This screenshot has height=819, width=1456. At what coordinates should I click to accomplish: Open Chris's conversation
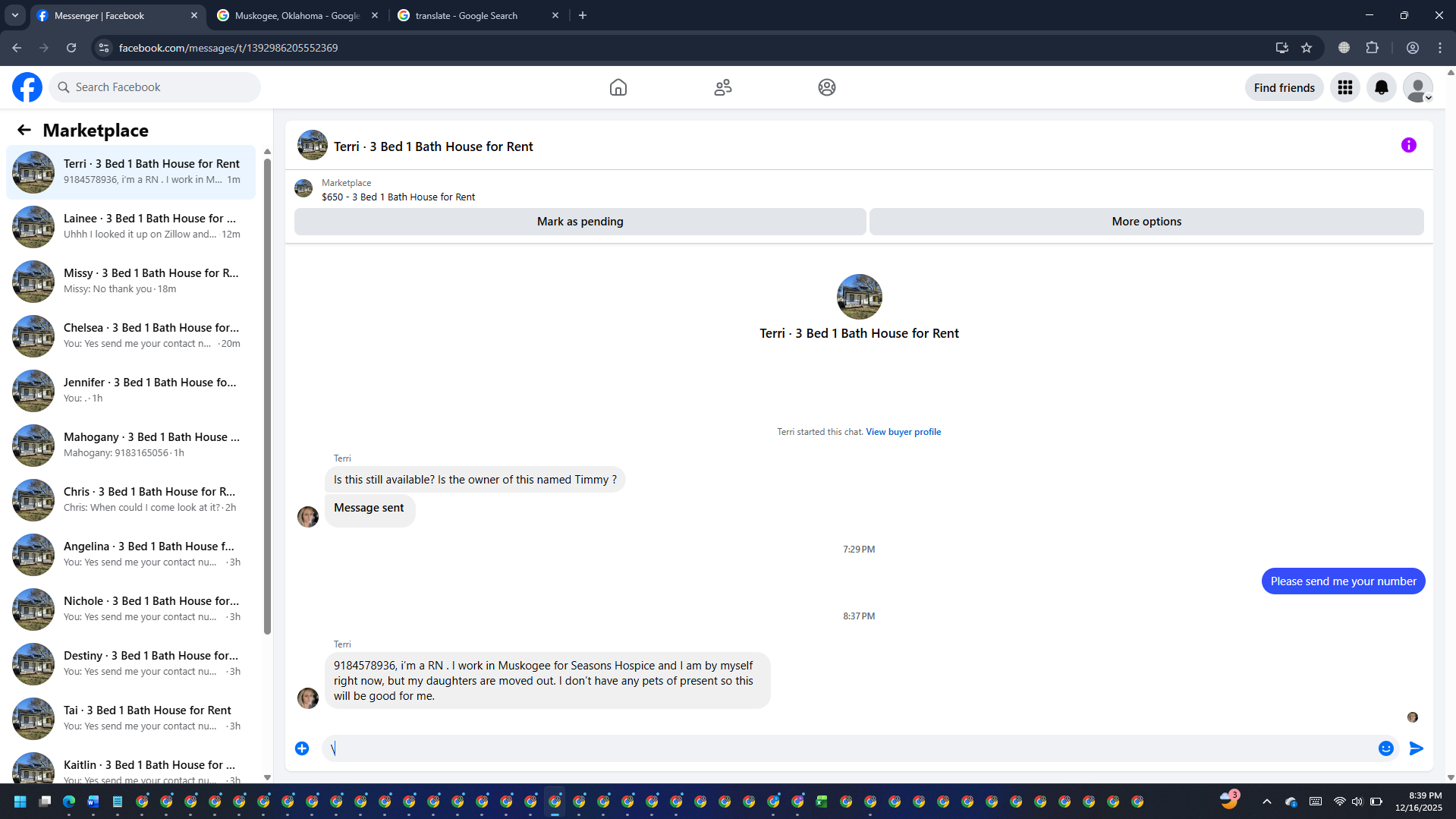(131, 500)
